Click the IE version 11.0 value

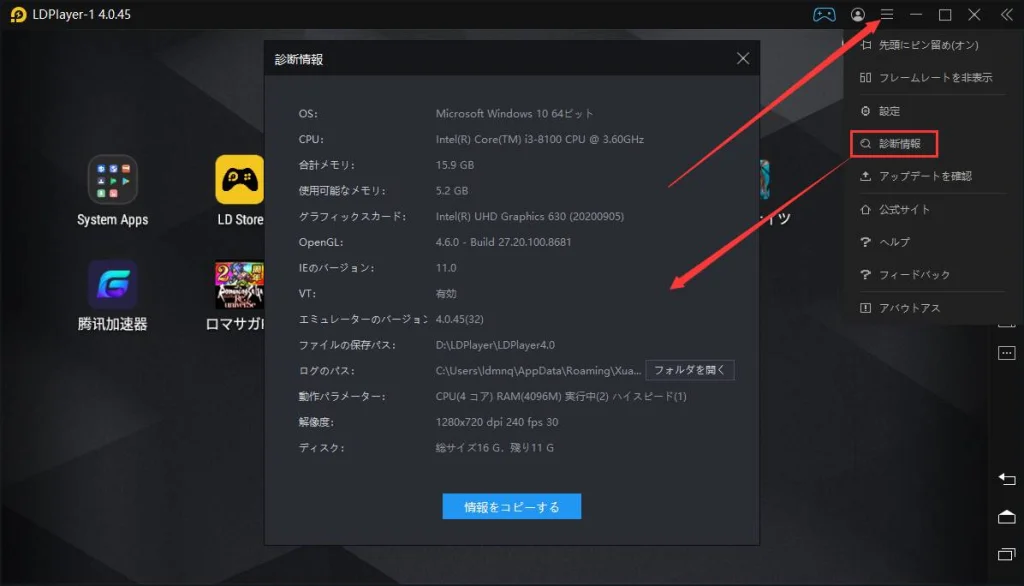(446, 268)
